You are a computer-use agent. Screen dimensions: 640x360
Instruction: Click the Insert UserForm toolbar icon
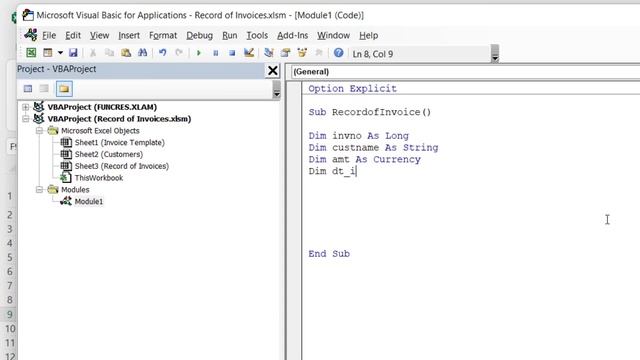pos(48,53)
